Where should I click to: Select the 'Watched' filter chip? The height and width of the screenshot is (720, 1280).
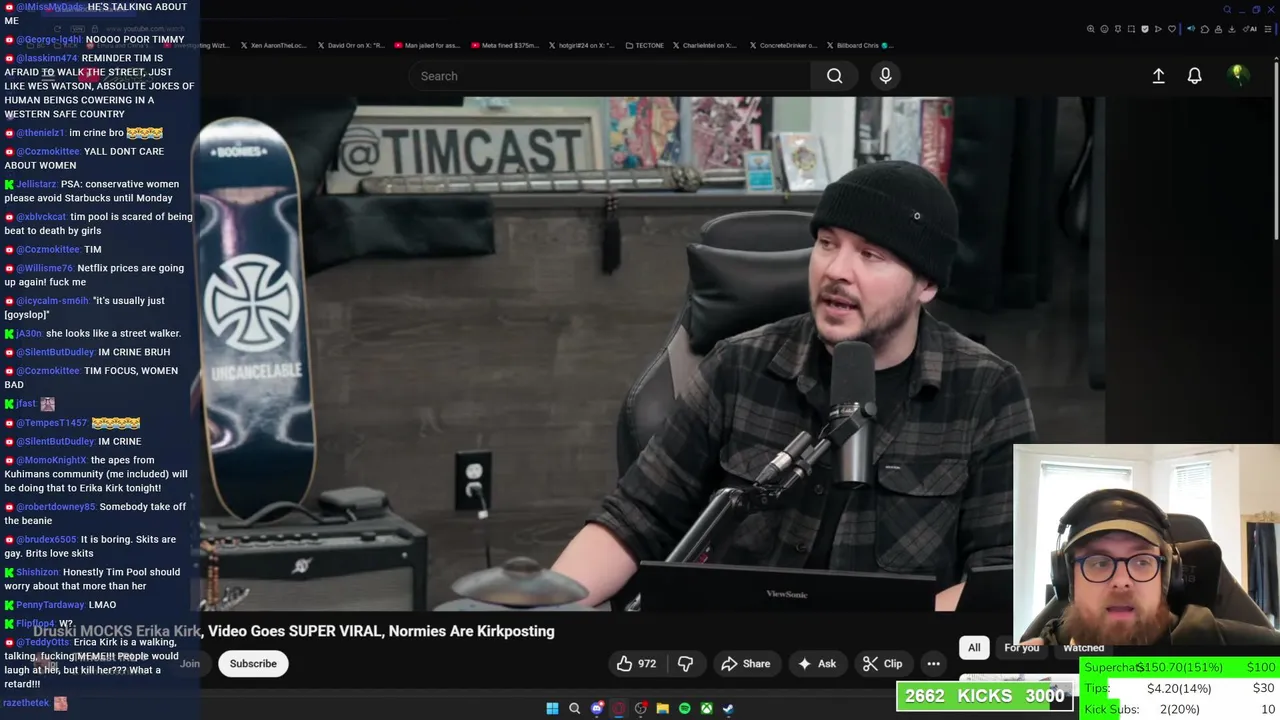pos(1083,648)
